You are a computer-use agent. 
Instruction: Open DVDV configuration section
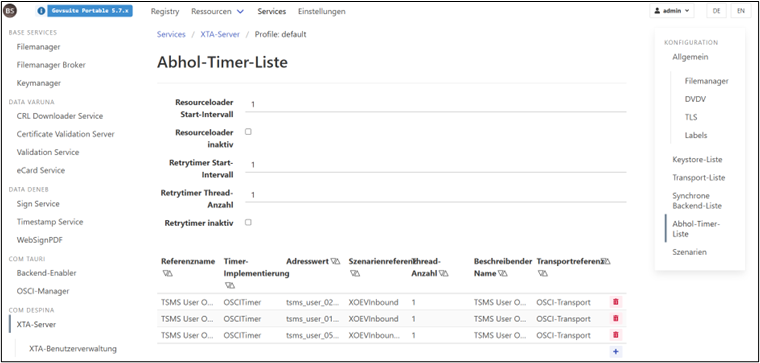coord(696,99)
